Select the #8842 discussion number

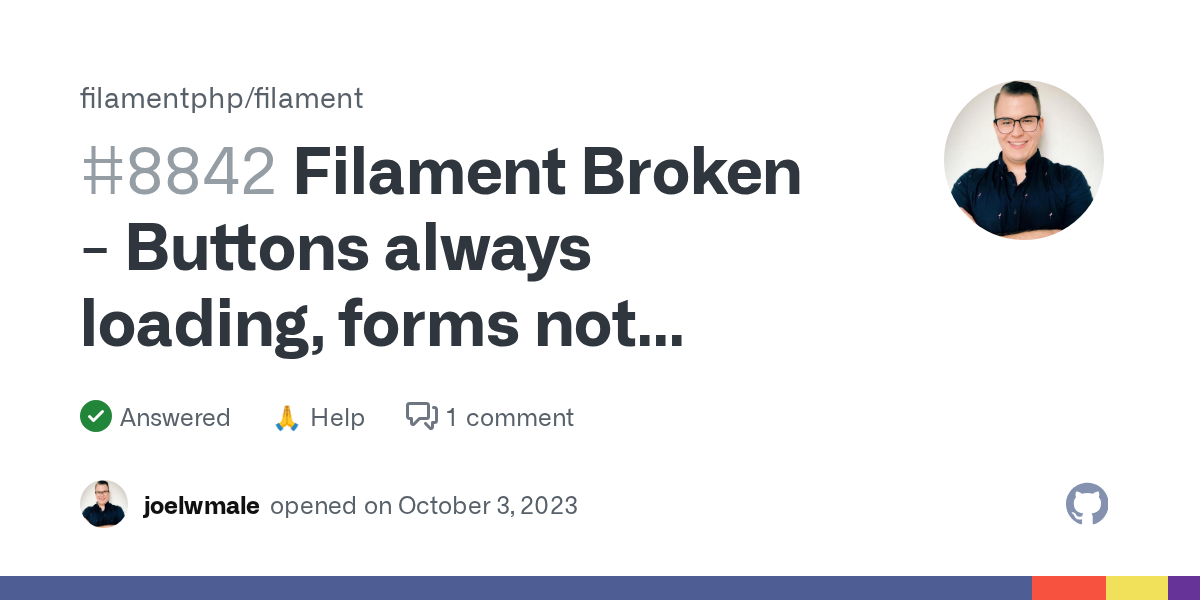click(x=178, y=172)
